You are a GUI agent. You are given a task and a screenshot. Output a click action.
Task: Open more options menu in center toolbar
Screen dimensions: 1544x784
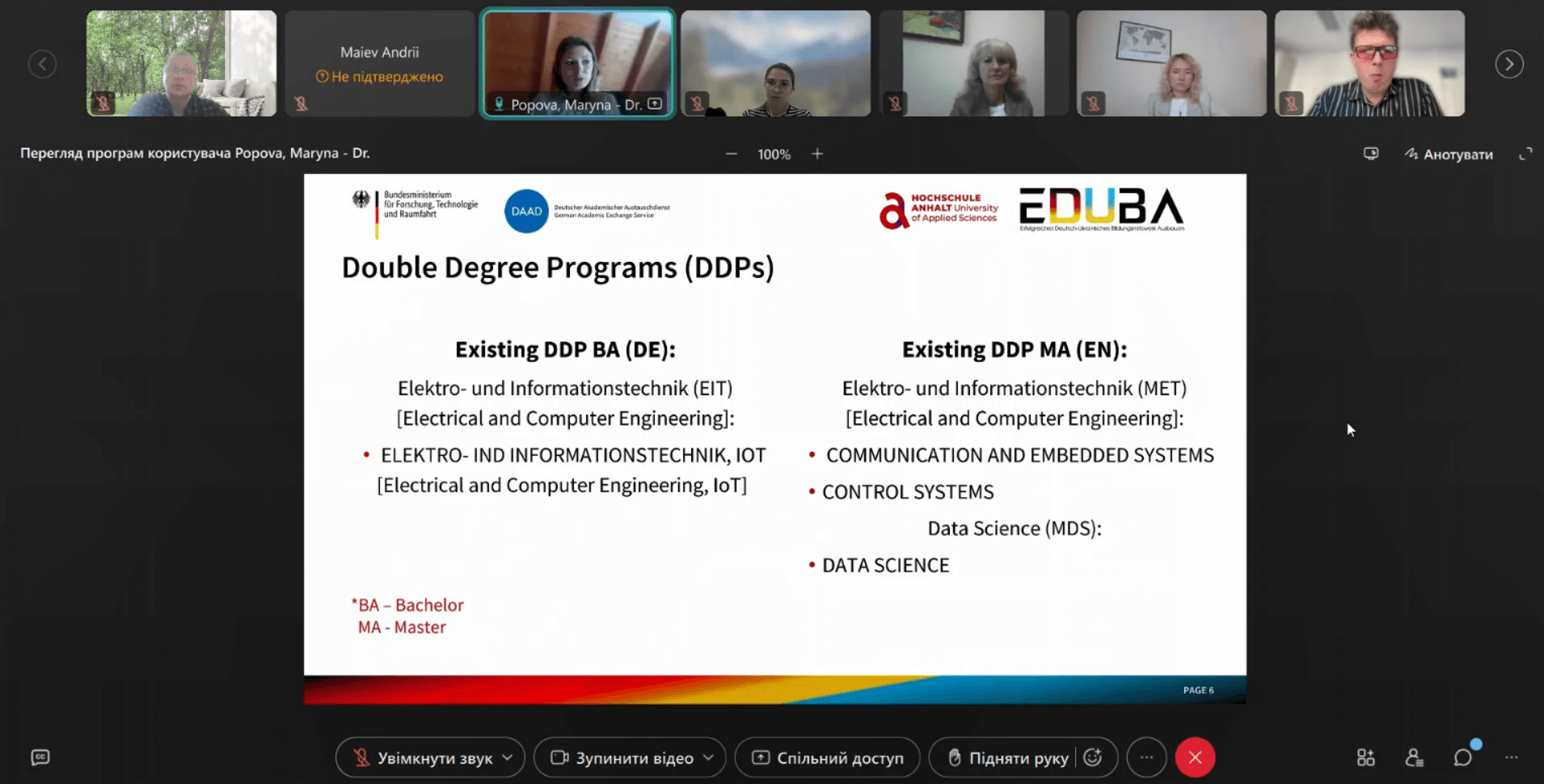(1146, 758)
